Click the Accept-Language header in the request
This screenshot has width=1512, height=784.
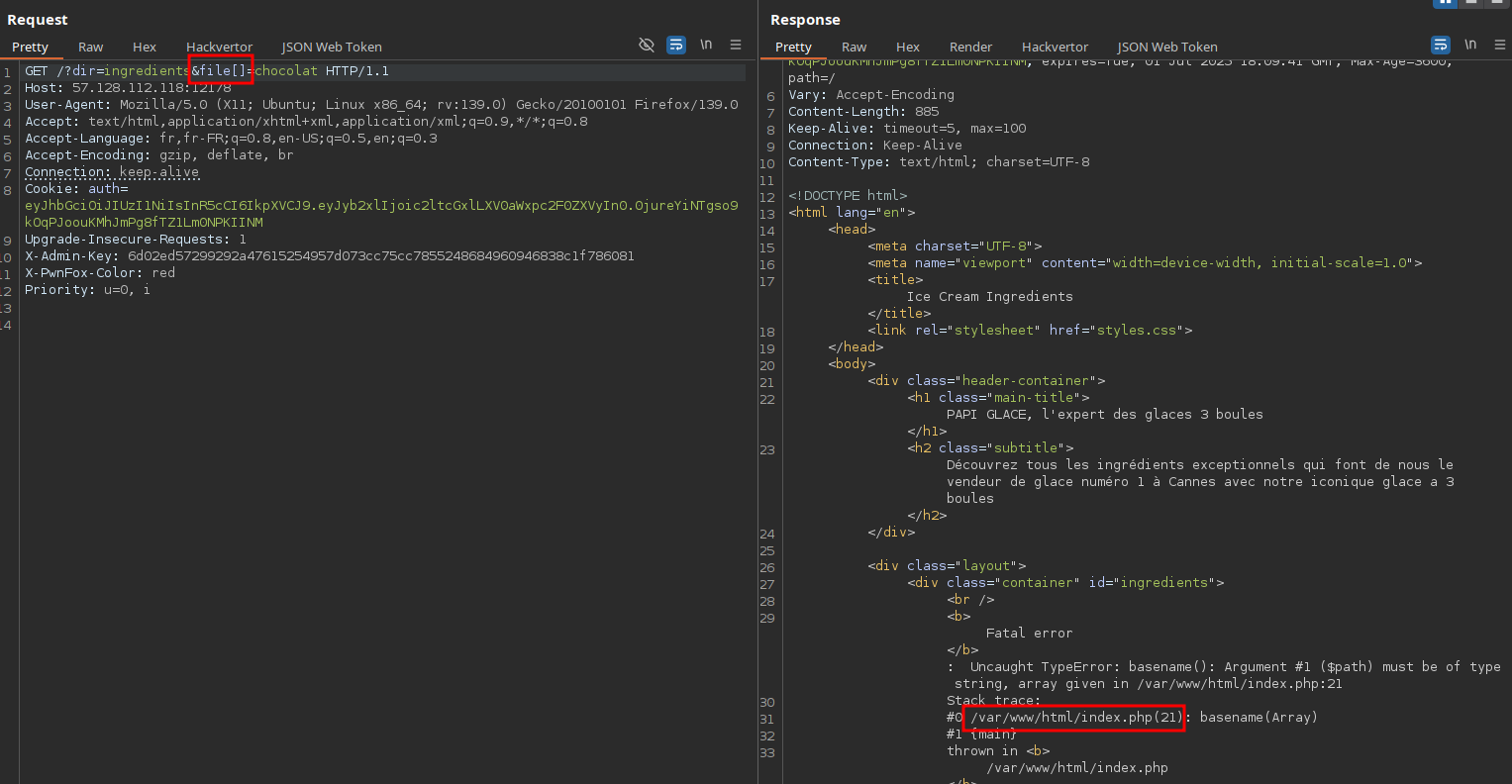click(231, 139)
